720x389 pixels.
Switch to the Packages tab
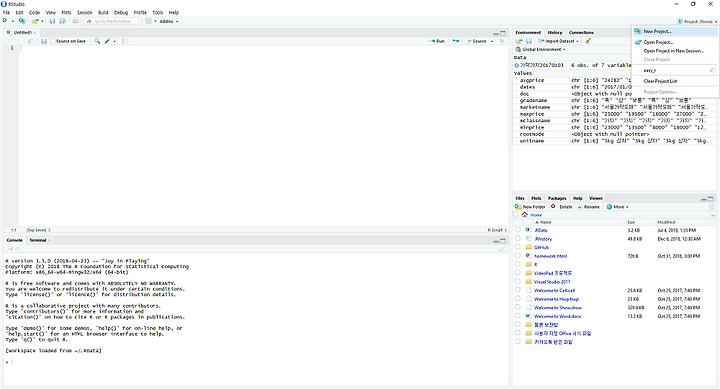click(557, 198)
